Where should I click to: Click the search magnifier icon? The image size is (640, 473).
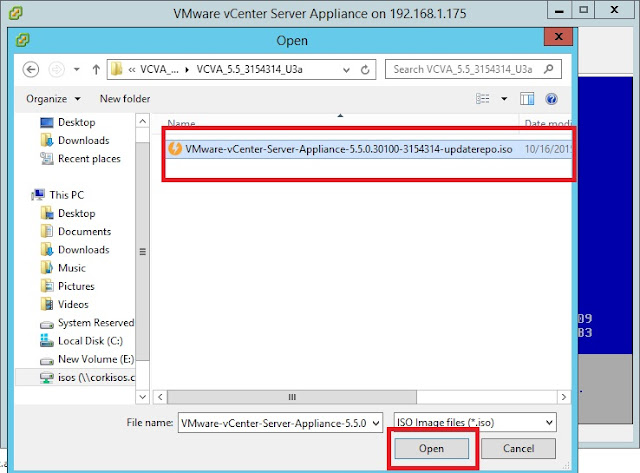549,69
